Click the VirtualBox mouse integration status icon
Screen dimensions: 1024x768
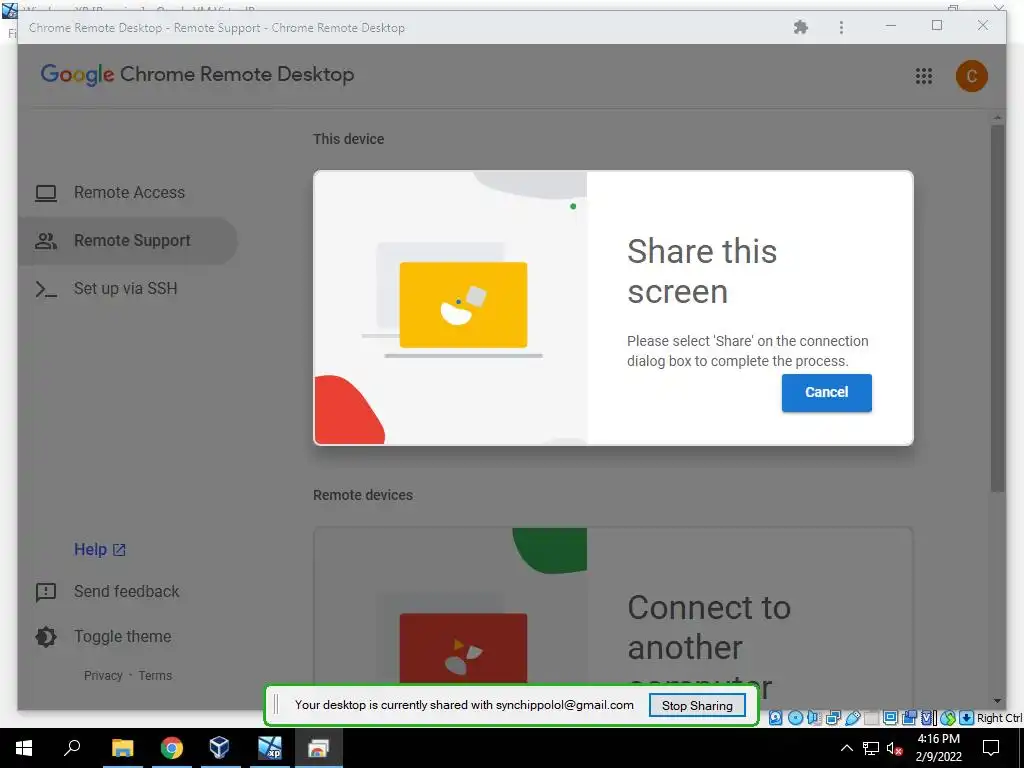pos(948,718)
